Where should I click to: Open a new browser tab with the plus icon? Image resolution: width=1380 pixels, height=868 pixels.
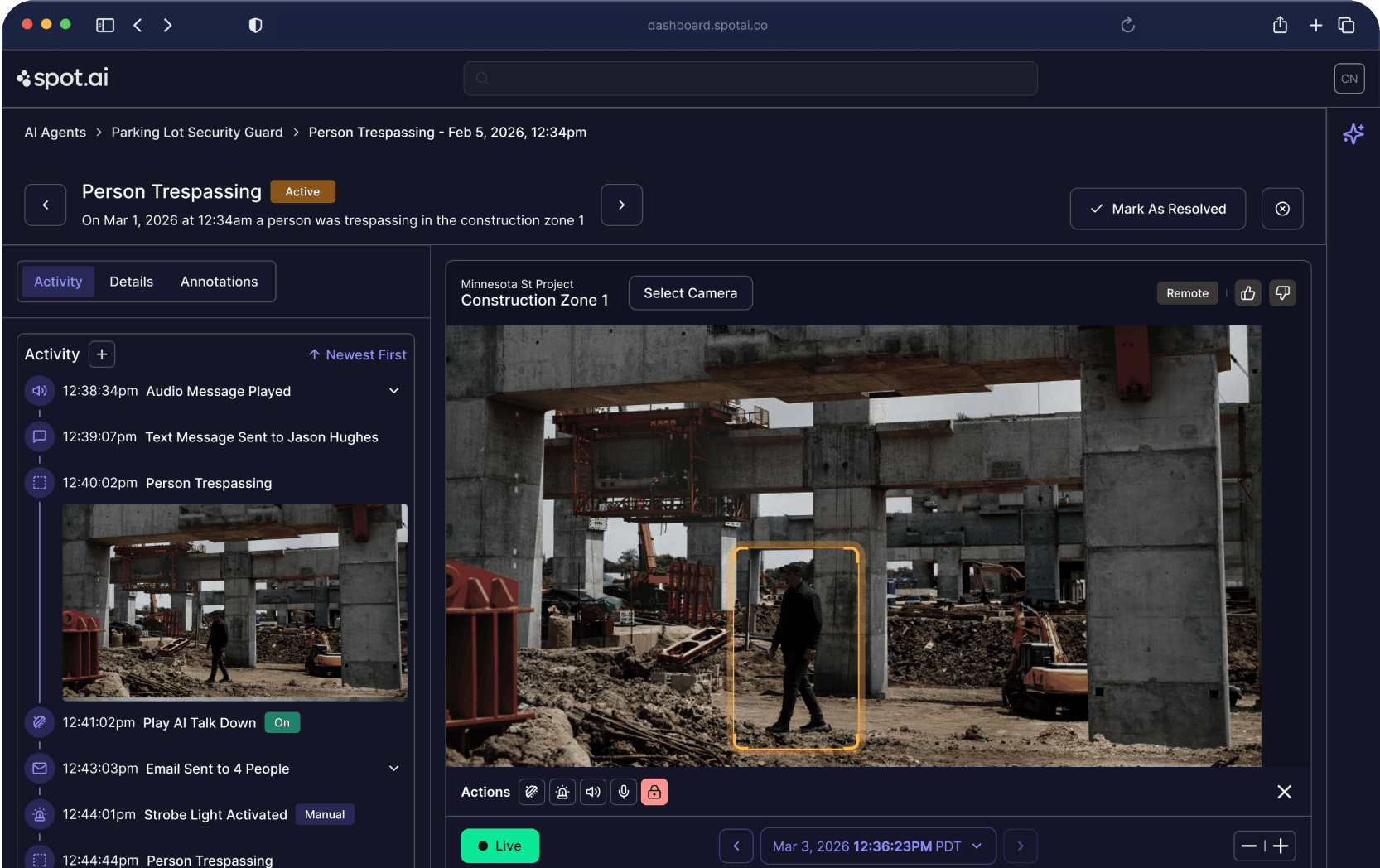1315,26
